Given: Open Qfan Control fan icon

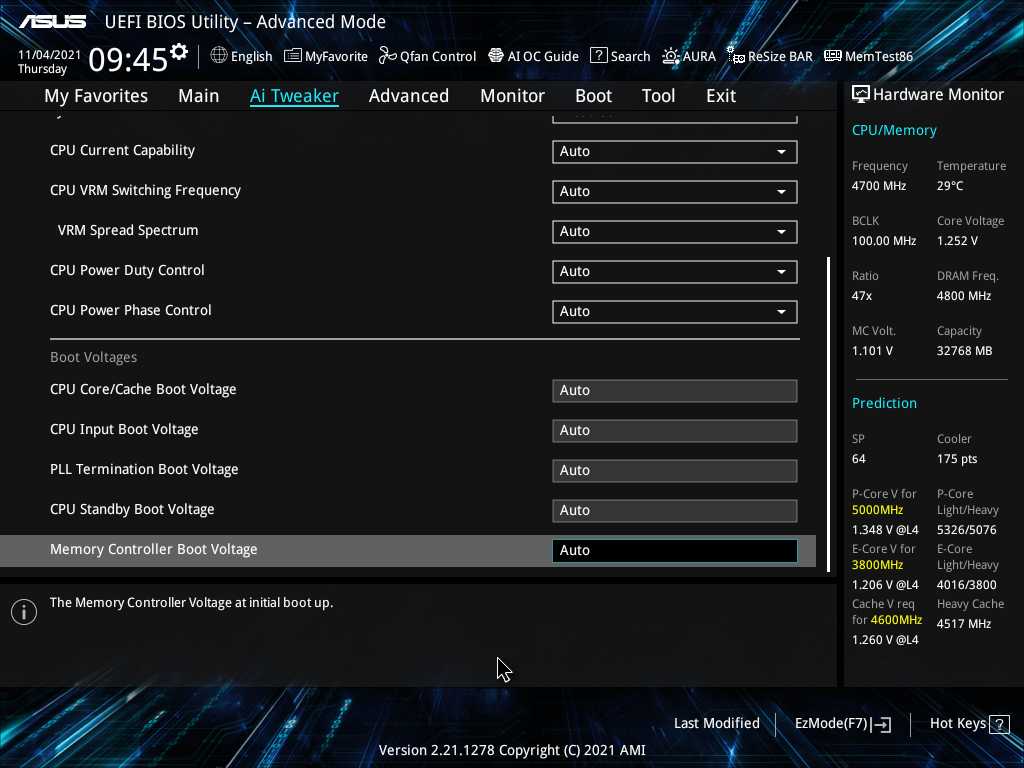Looking at the screenshot, I should click(x=387, y=56).
